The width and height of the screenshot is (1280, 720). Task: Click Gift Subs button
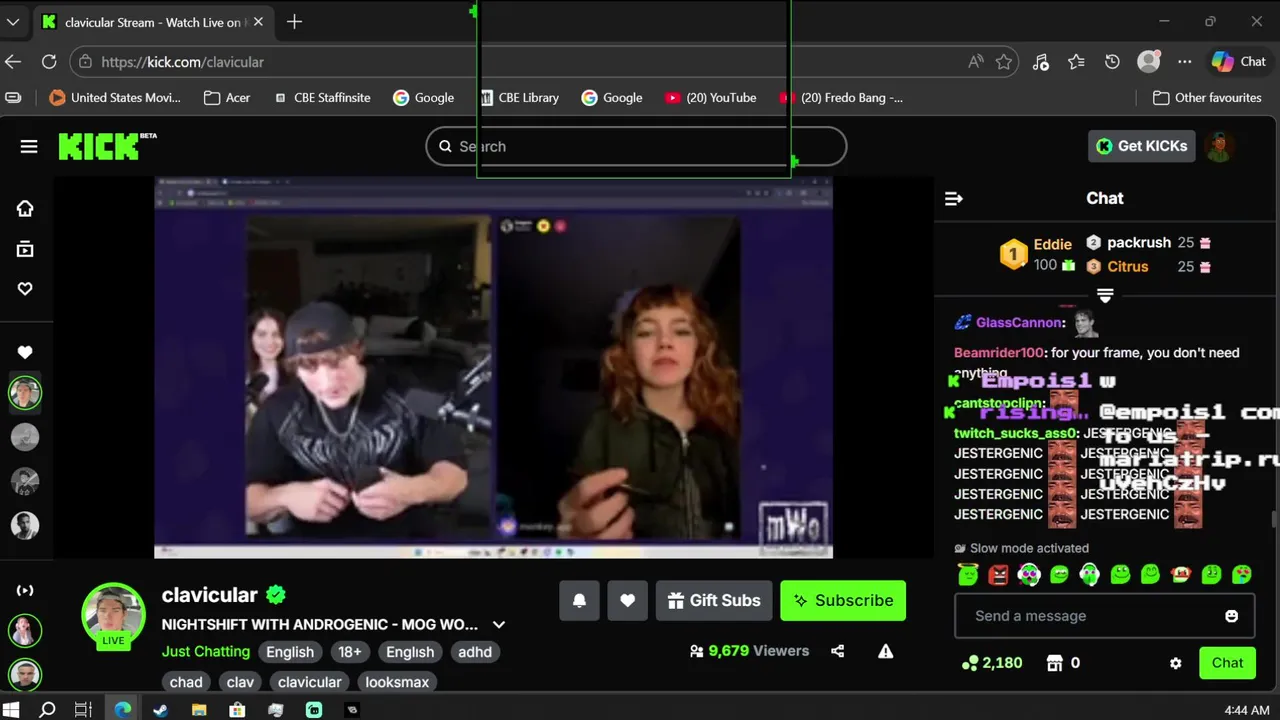pyautogui.click(x=714, y=601)
